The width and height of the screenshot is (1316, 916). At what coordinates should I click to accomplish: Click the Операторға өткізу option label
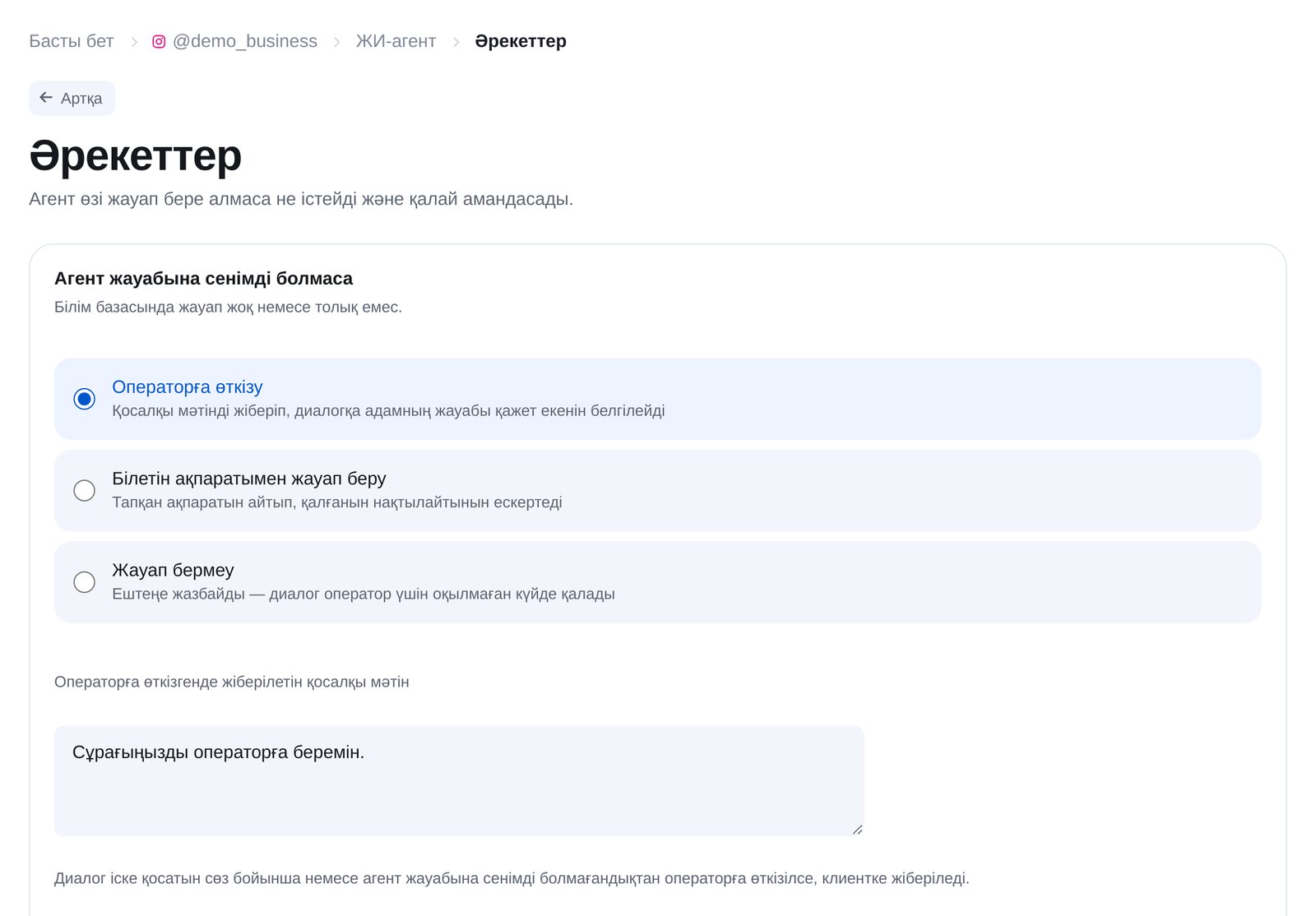click(188, 386)
